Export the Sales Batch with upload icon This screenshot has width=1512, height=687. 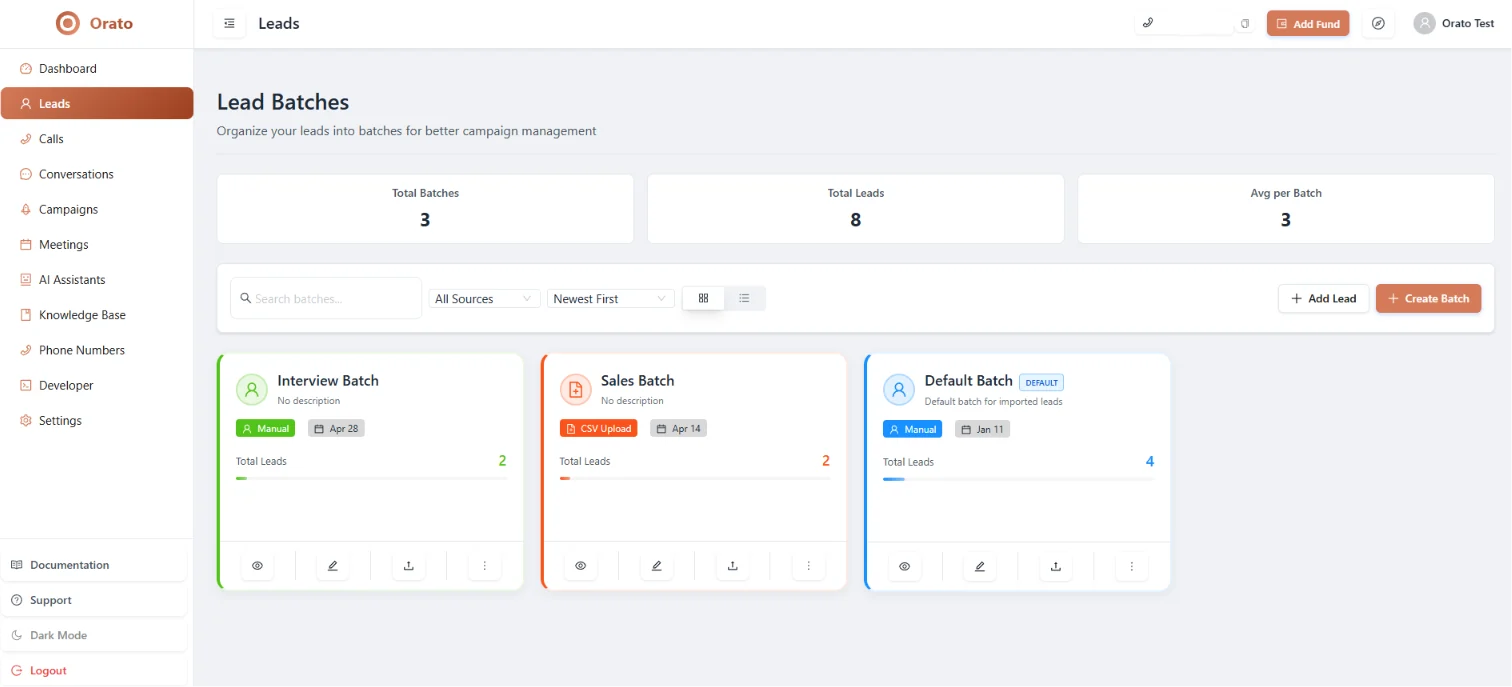733,566
